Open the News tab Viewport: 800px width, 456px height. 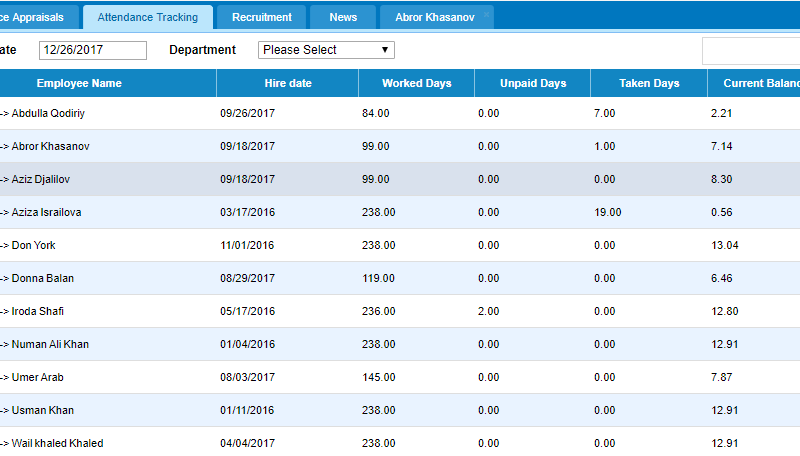click(x=343, y=17)
